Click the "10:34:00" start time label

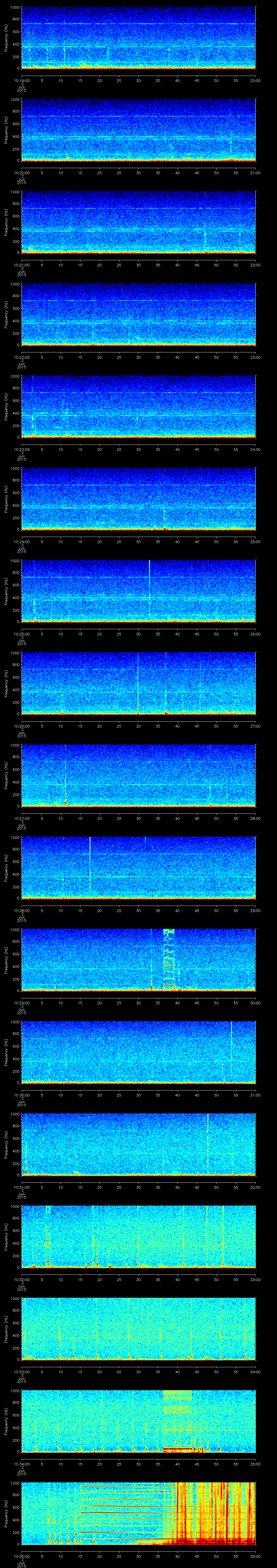pyautogui.click(x=21, y=1464)
